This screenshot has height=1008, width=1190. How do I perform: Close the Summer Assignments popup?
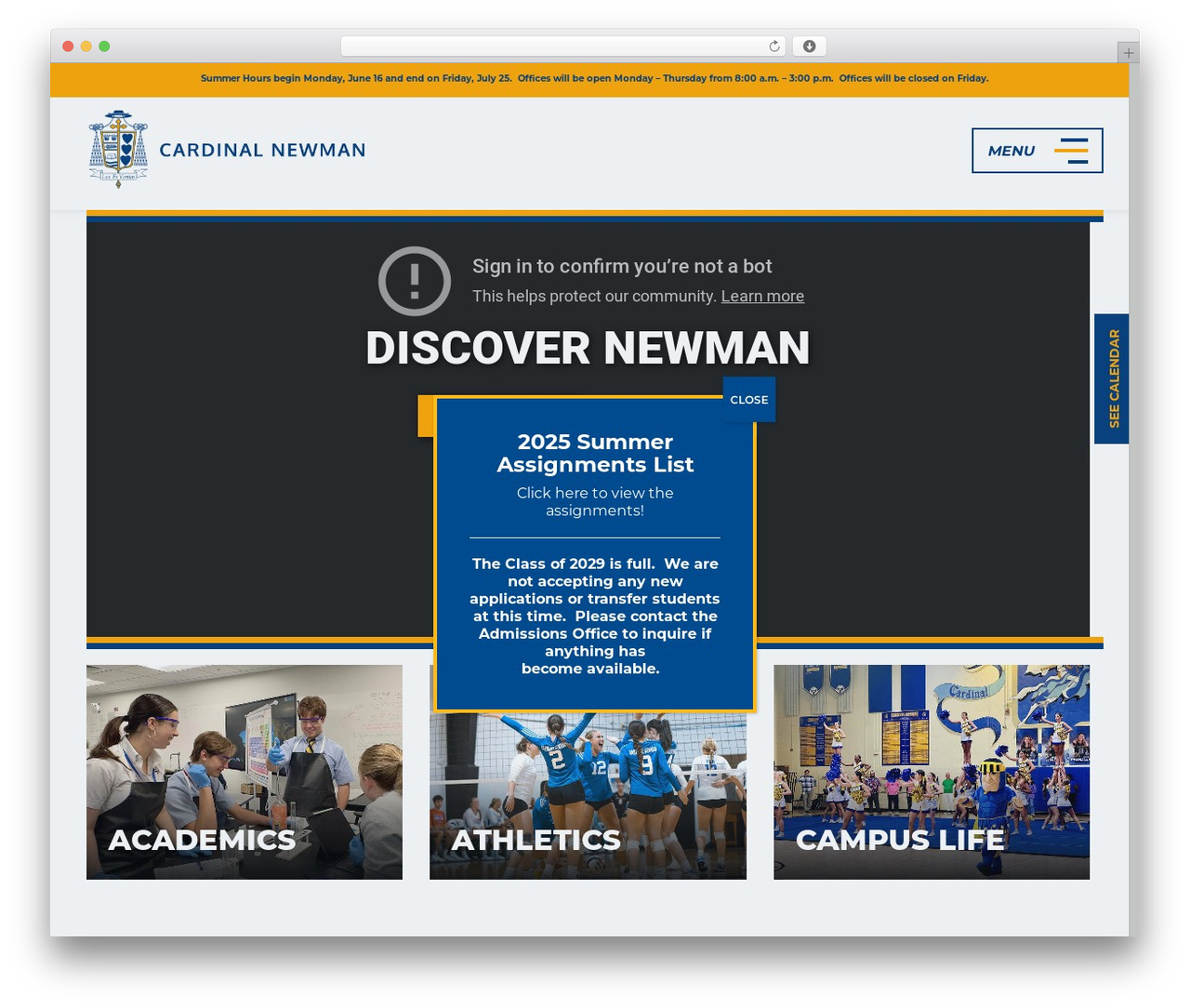(x=749, y=400)
